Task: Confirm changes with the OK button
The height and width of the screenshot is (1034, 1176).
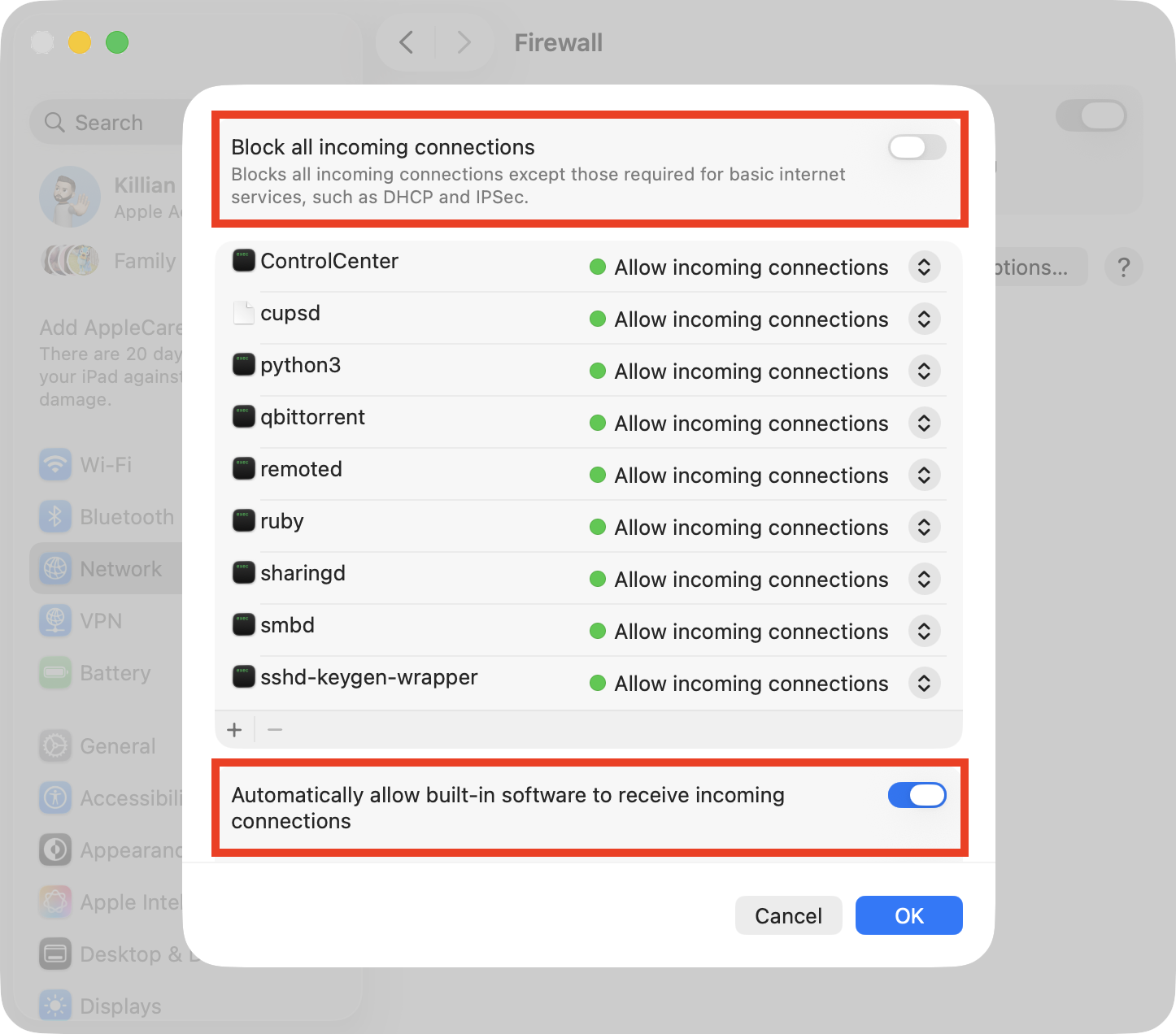Action: (908, 915)
